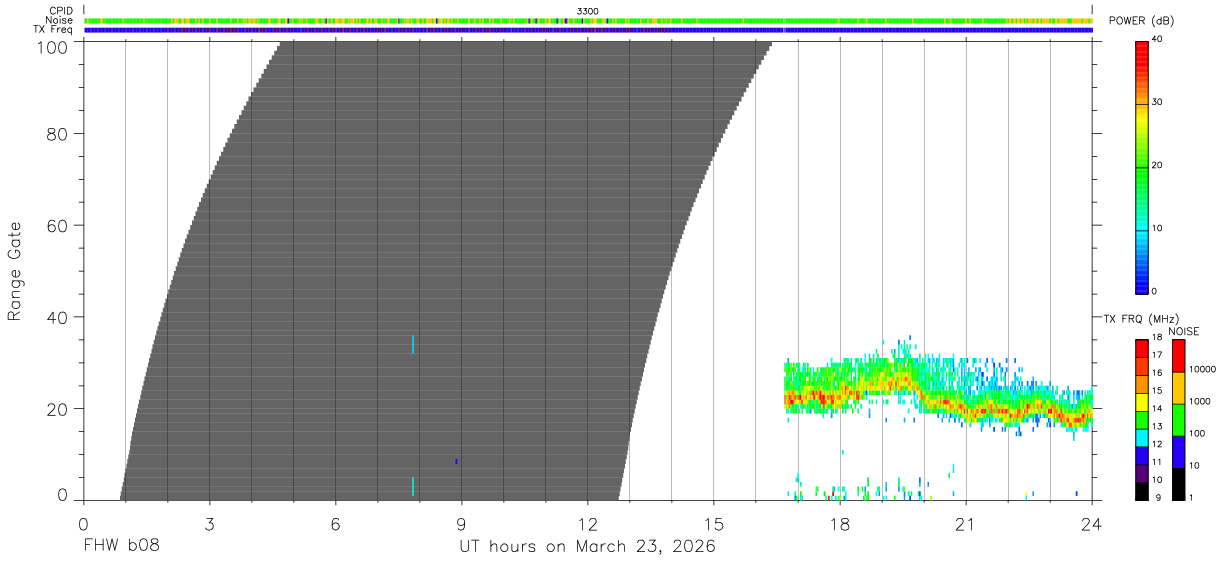
Task: Click the 30 label on the power colorbar
Action: tap(1157, 103)
